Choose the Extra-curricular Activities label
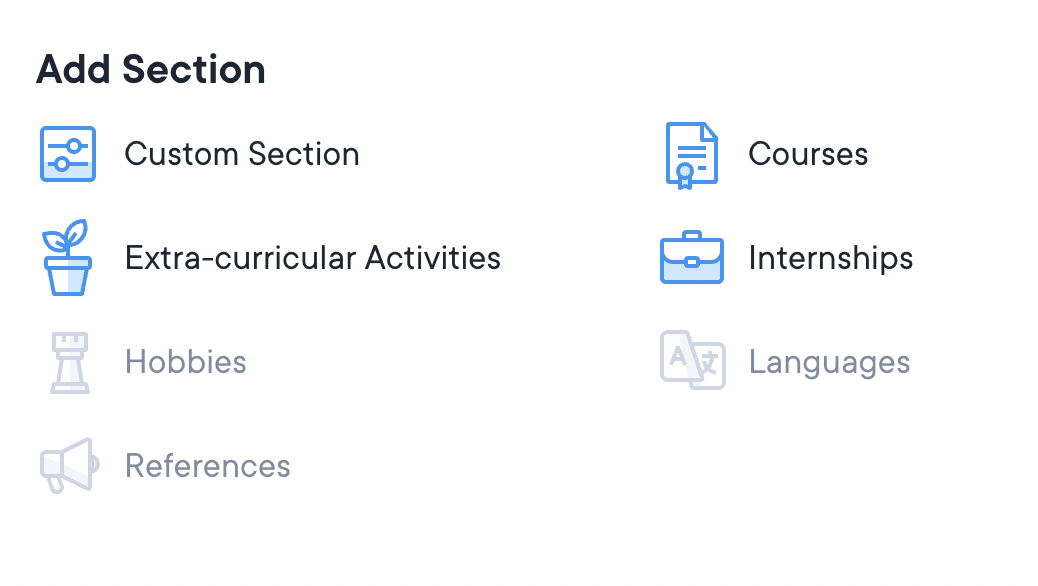1038x586 pixels. click(x=312, y=258)
